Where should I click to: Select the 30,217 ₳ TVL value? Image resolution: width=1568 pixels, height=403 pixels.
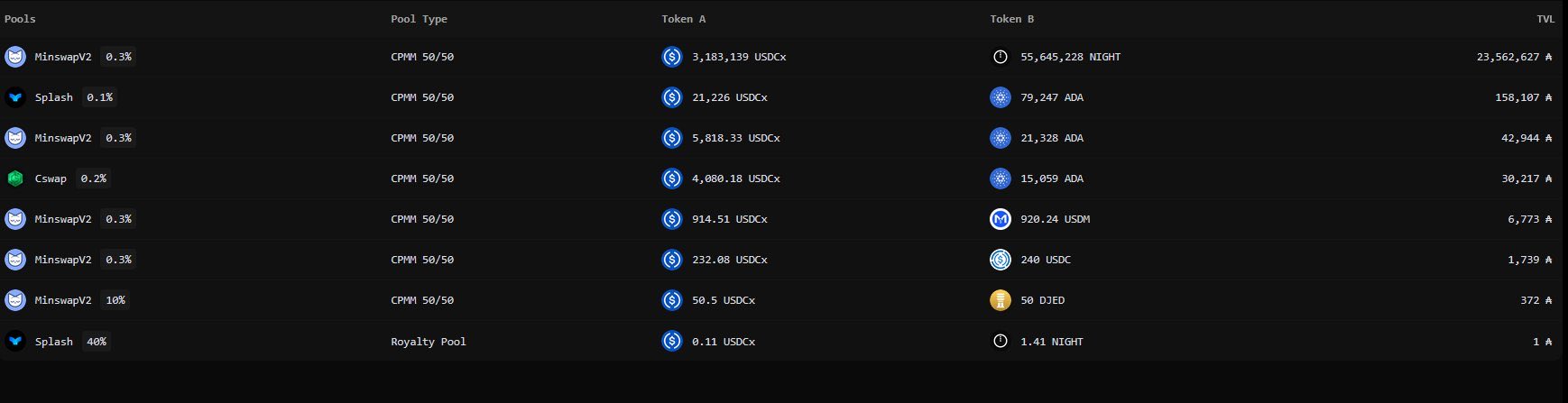[1527, 179]
